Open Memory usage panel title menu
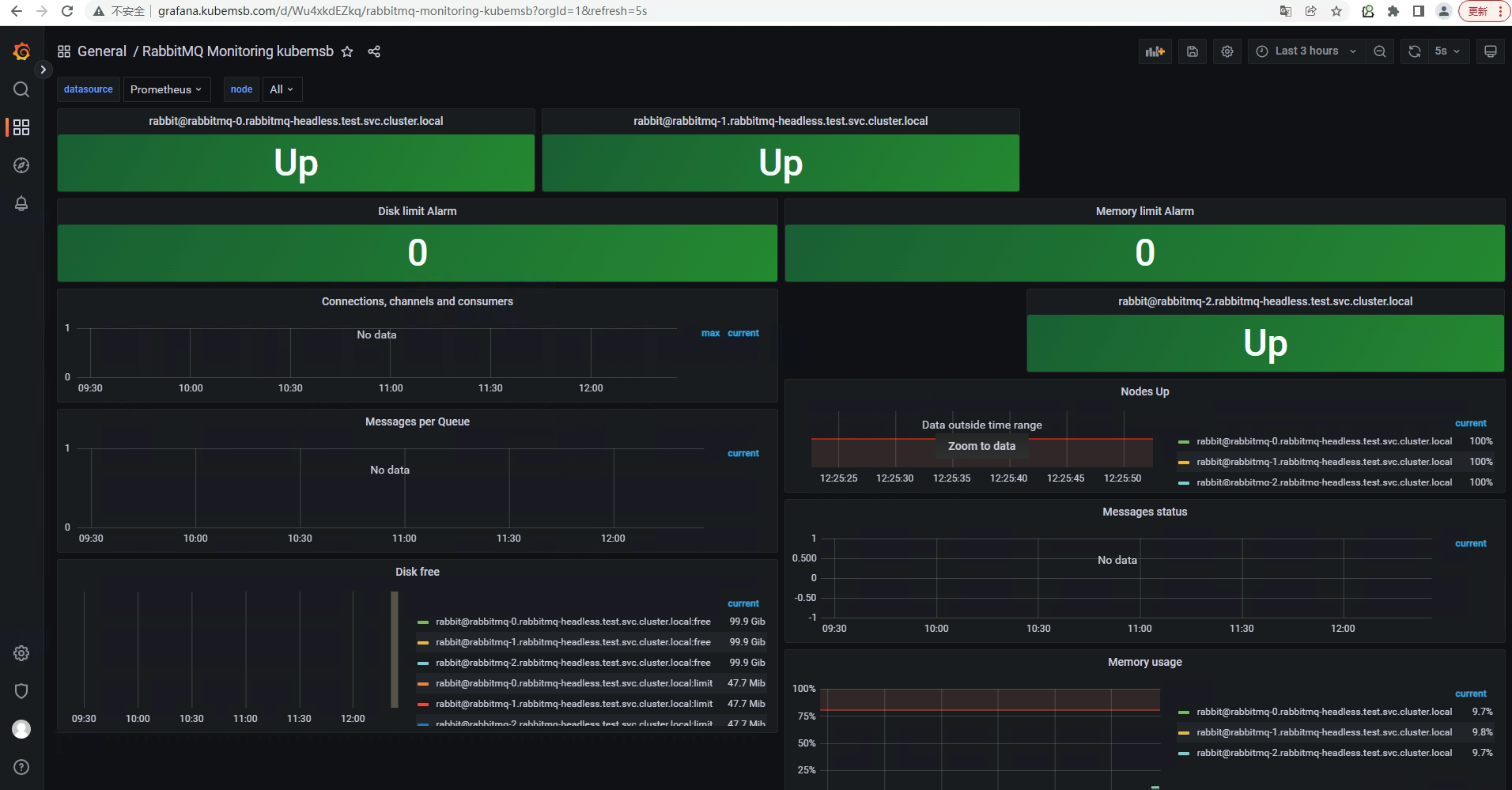Viewport: 1512px width, 790px height. pos(1145,662)
